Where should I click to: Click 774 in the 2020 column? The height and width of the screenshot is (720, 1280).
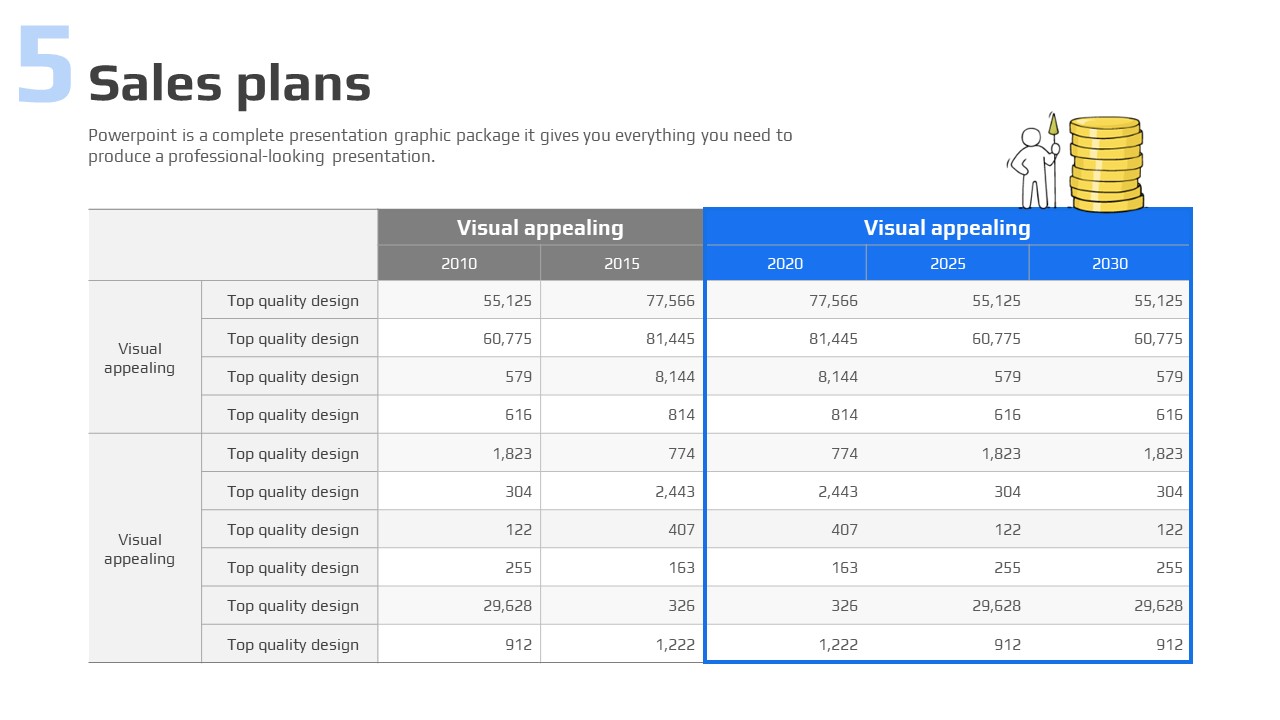(844, 453)
